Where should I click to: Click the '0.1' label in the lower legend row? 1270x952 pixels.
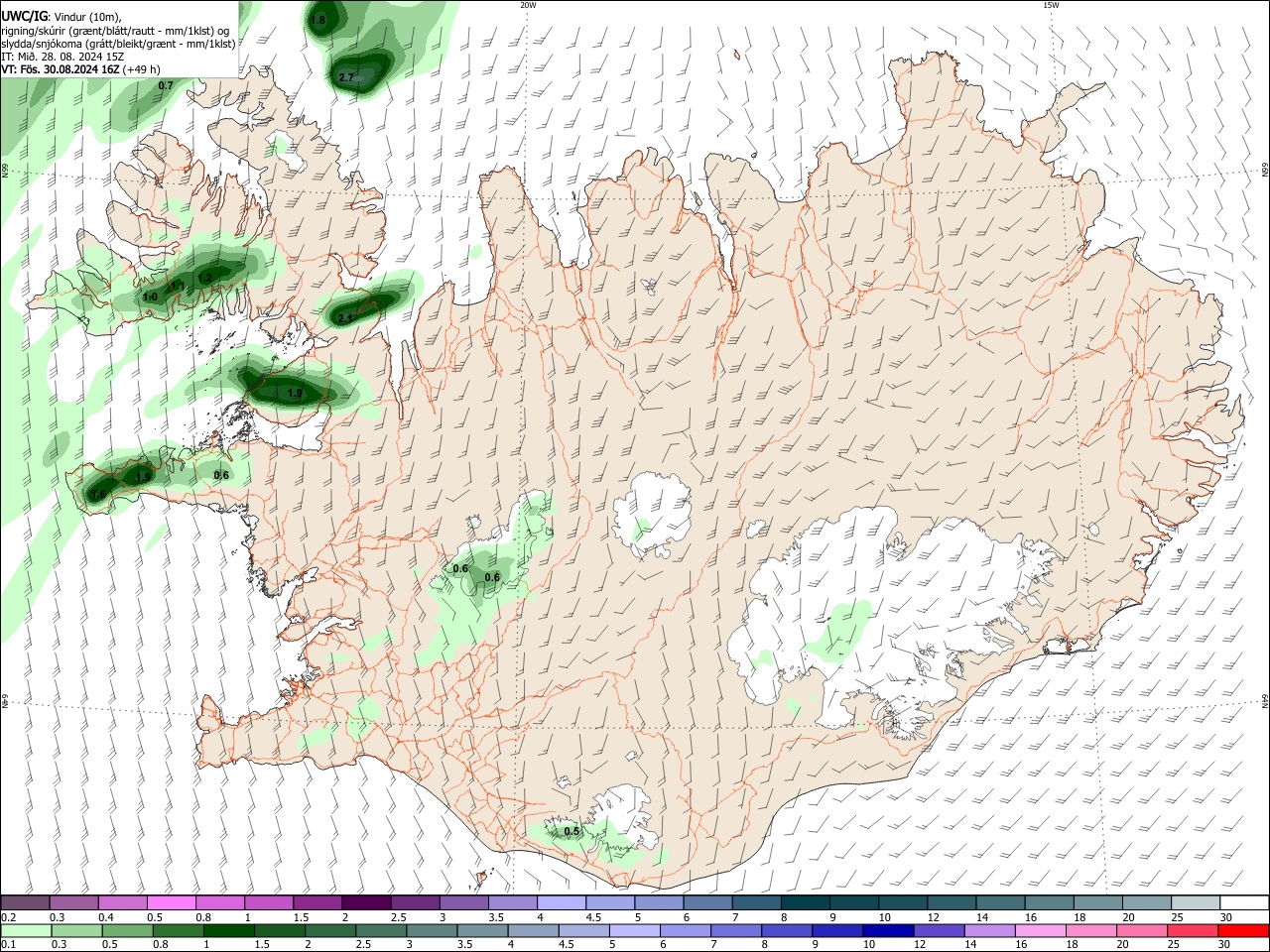tap(9, 944)
